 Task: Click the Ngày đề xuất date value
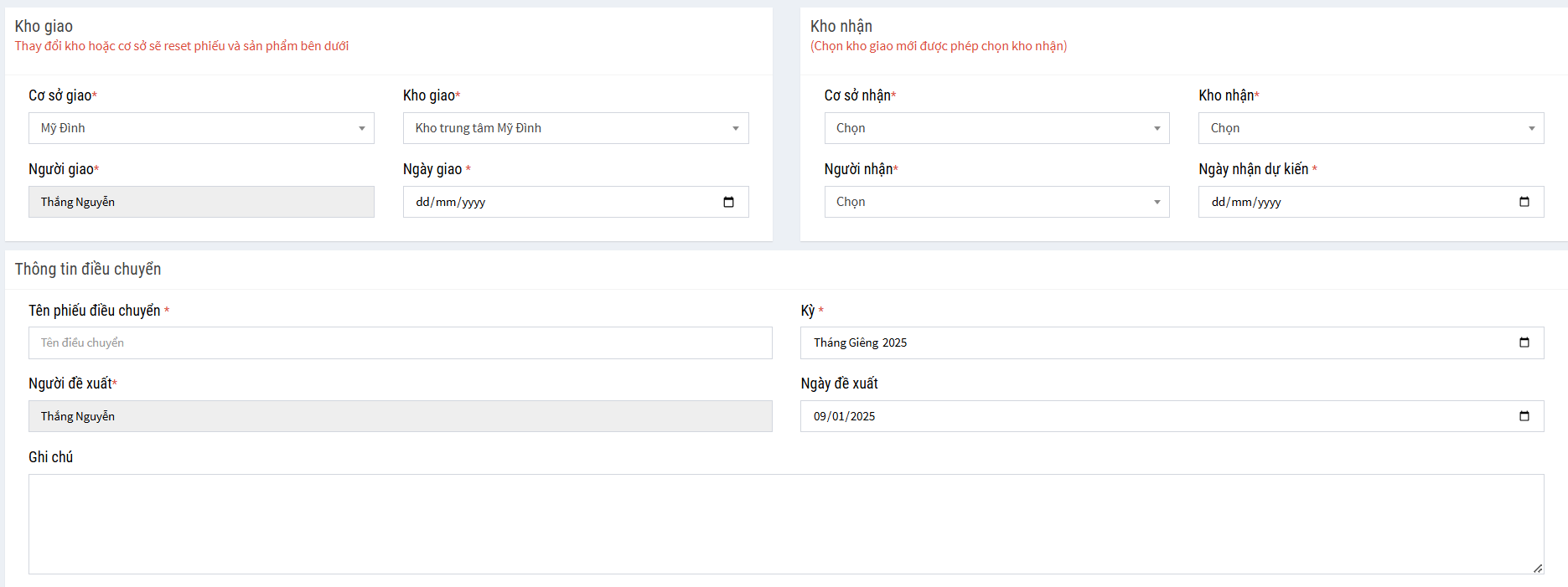pos(845,416)
